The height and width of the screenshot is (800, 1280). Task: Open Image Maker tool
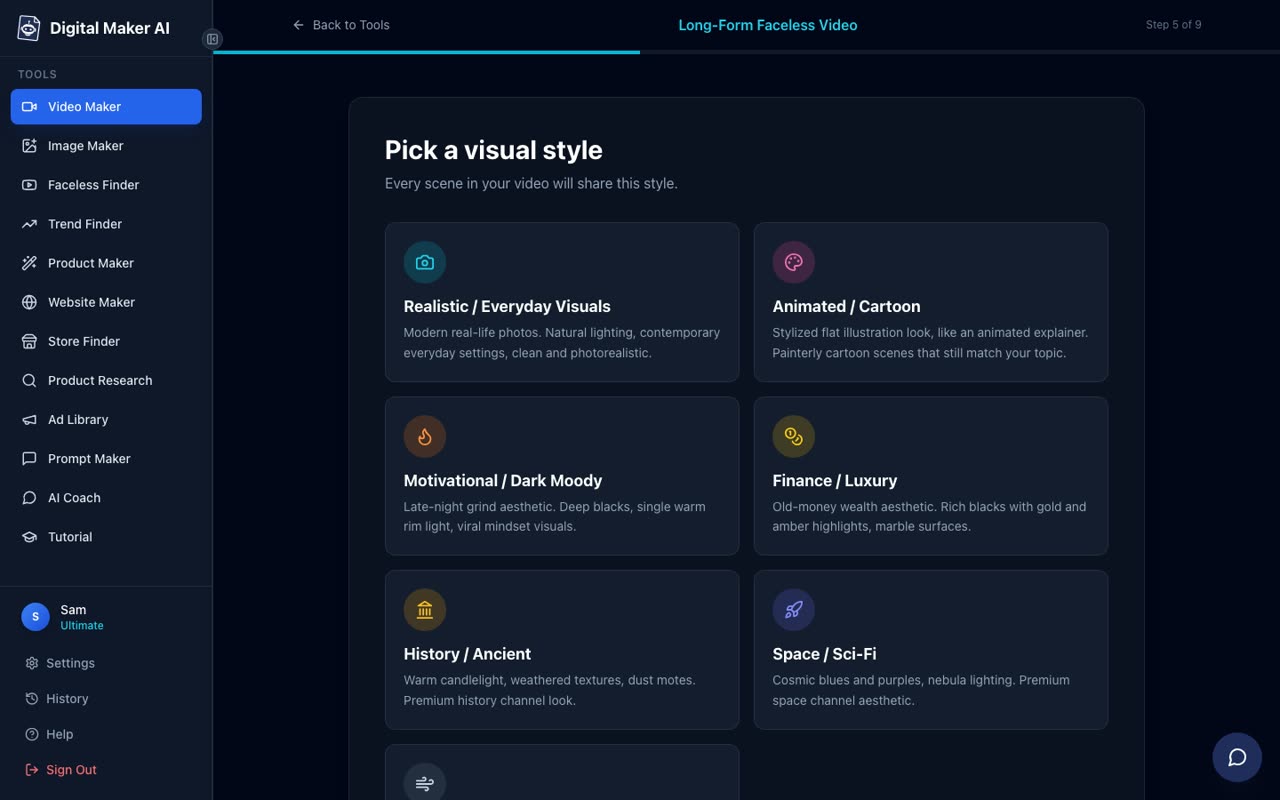pyautogui.click(x=106, y=146)
